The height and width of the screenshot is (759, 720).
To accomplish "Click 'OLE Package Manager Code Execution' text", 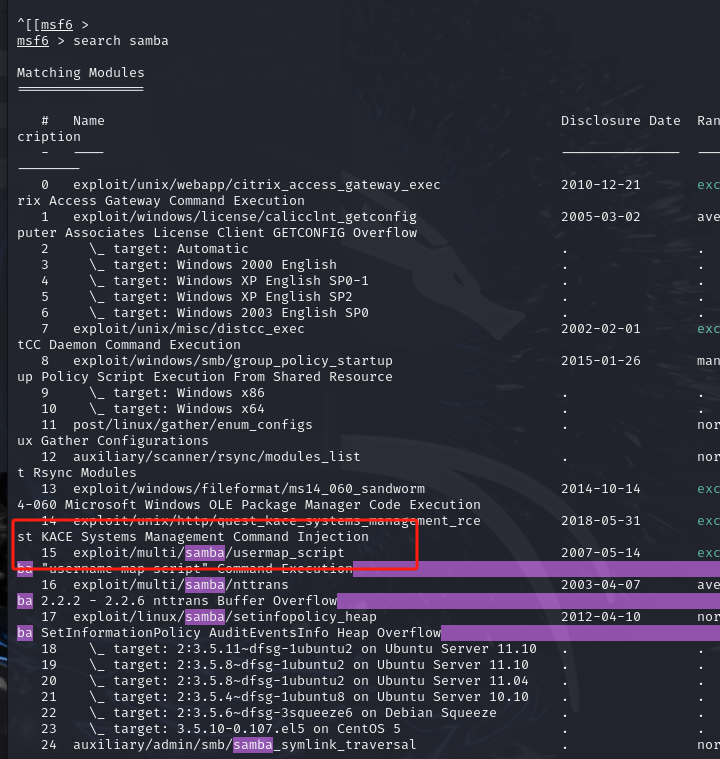I will [x=345, y=504].
